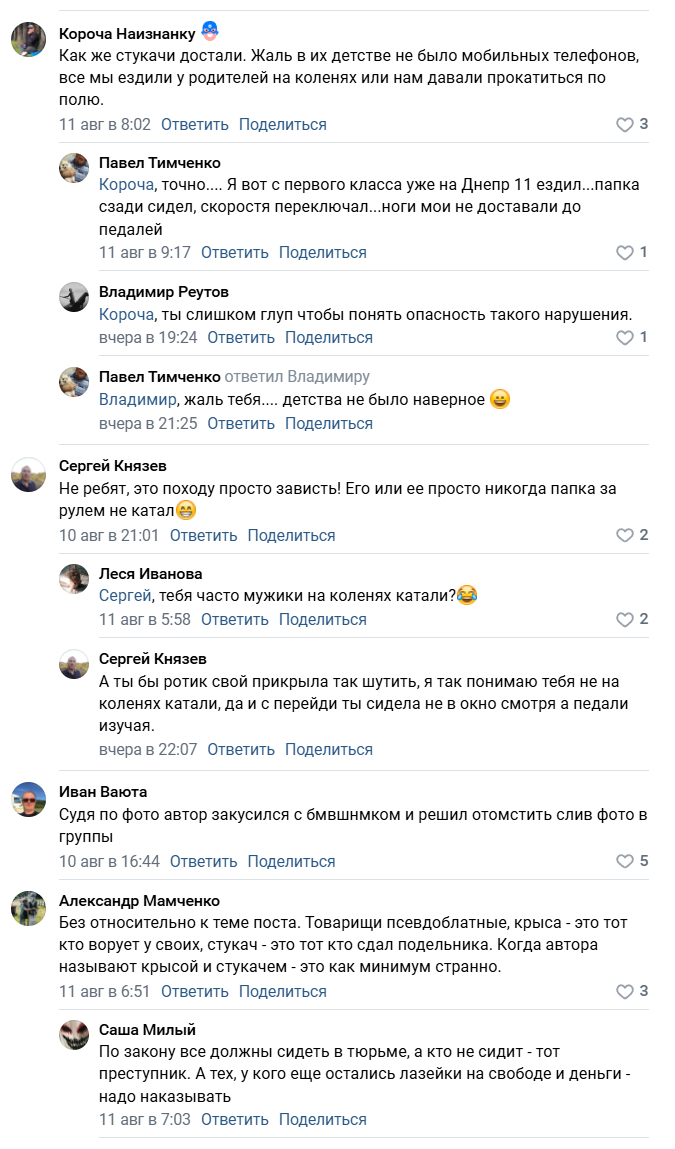Like Павел Тимченко's Днепр 11 comment
Viewport: 675px width, 1149px height.
625,253
